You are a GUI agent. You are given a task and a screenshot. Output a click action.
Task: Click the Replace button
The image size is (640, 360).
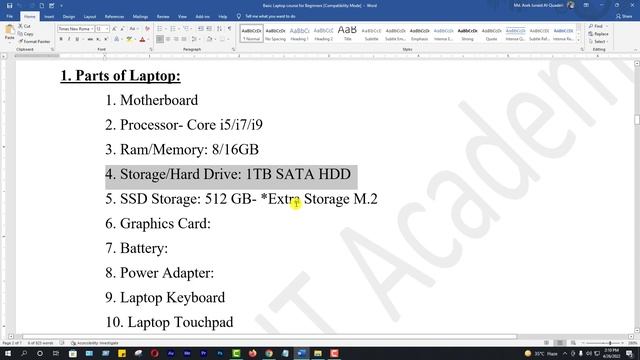point(598,34)
